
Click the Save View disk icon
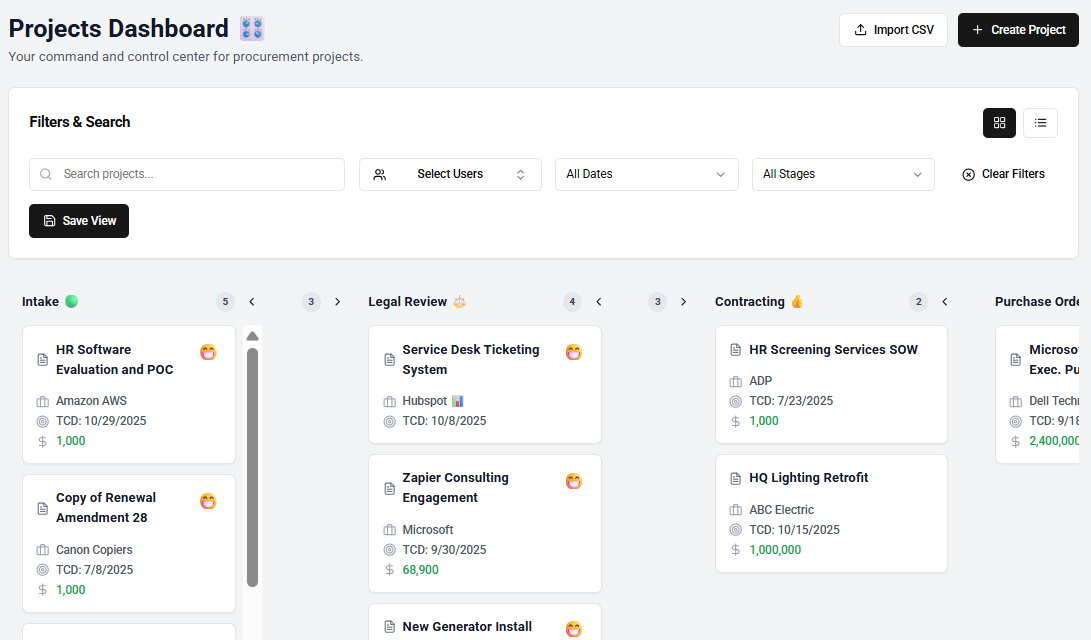tap(50, 221)
